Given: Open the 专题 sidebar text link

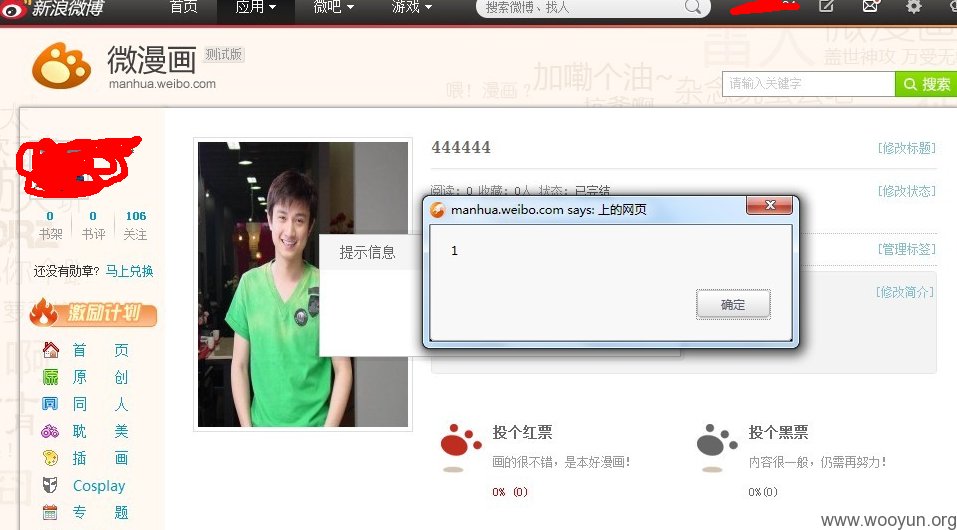Looking at the screenshot, I should [101, 512].
